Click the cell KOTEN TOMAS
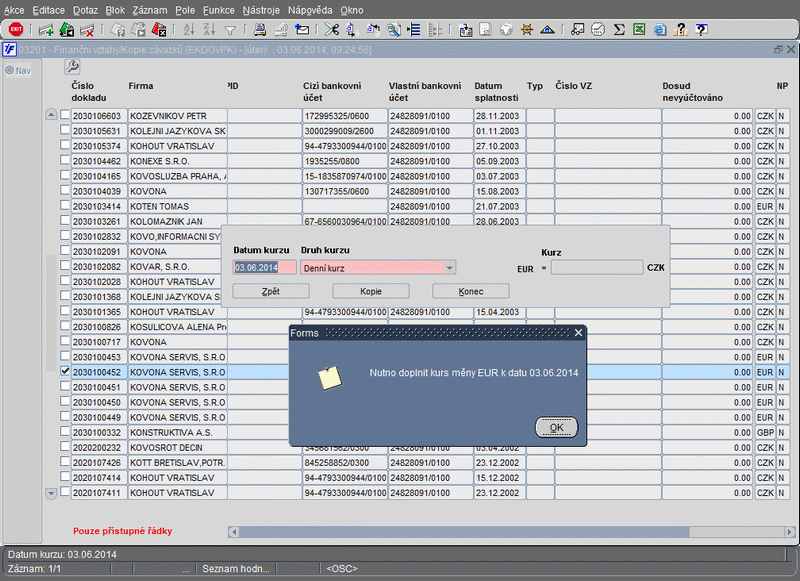This screenshot has width=800, height=581. pyautogui.click(x=177, y=206)
